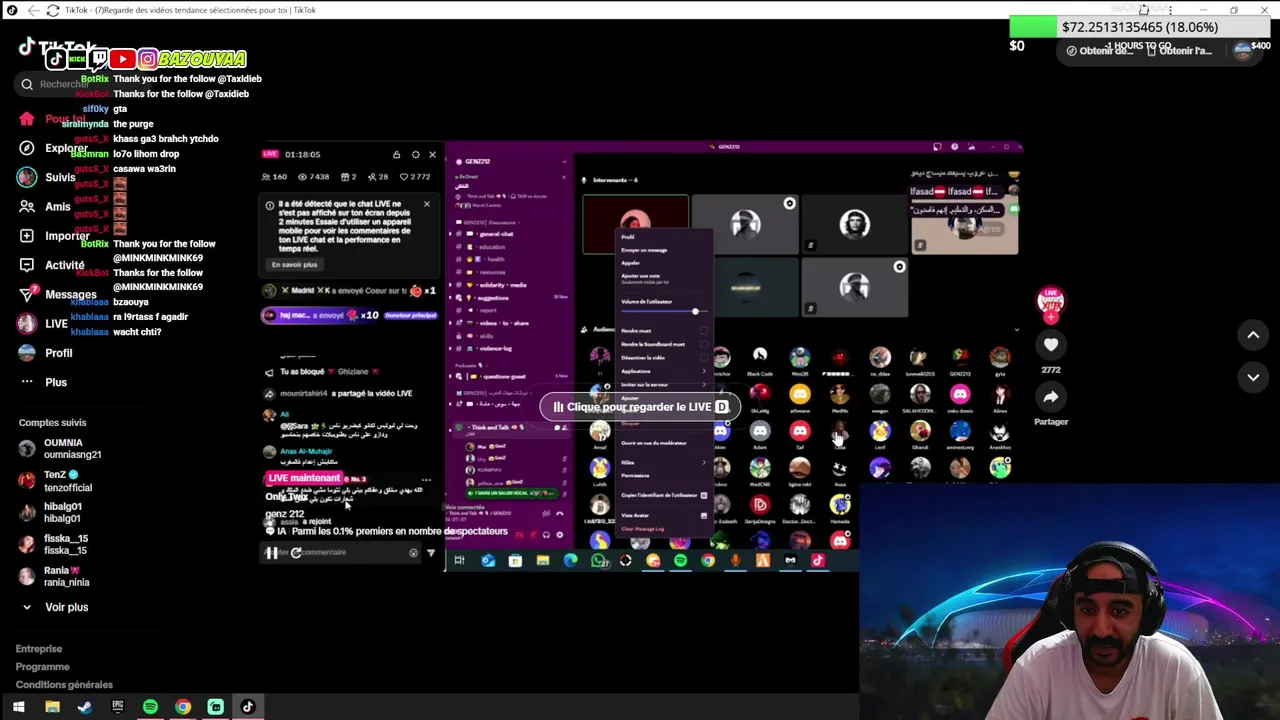Viewport: 1280px width, 720px height.
Task: Collapse Audience section chevron in Discord
Action: click(1017, 329)
